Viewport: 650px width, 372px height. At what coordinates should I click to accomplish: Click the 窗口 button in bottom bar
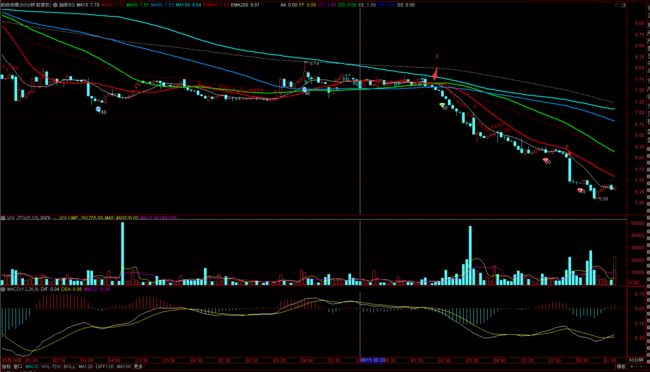[x=18, y=367]
